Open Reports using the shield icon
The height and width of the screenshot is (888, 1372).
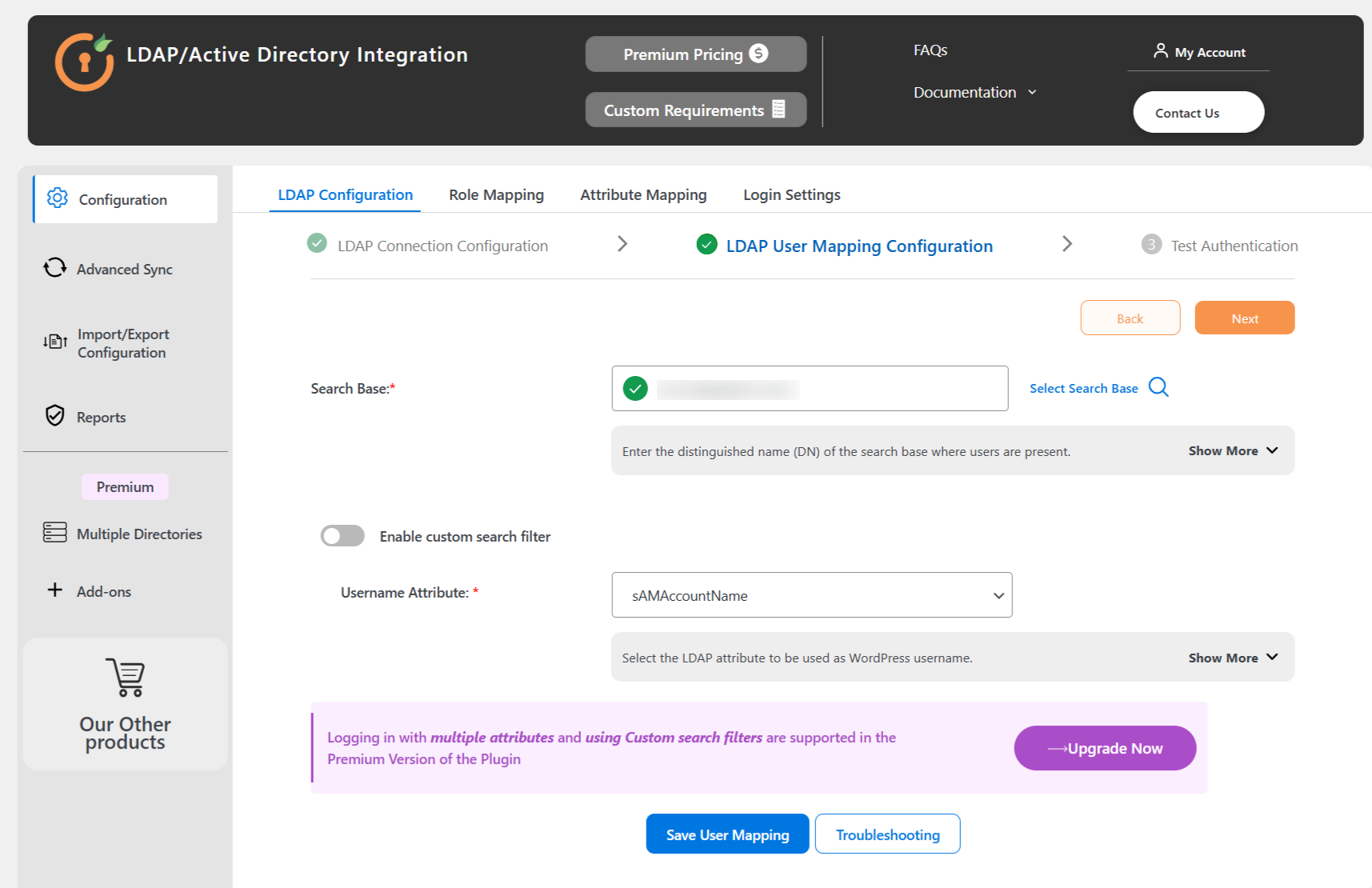(54, 415)
